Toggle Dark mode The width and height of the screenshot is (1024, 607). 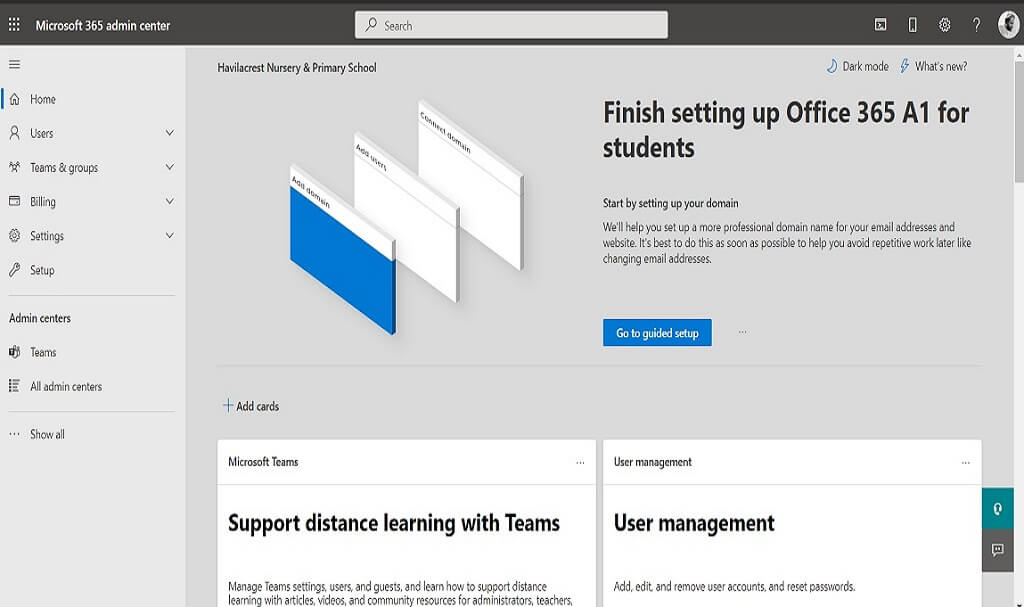(x=857, y=67)
